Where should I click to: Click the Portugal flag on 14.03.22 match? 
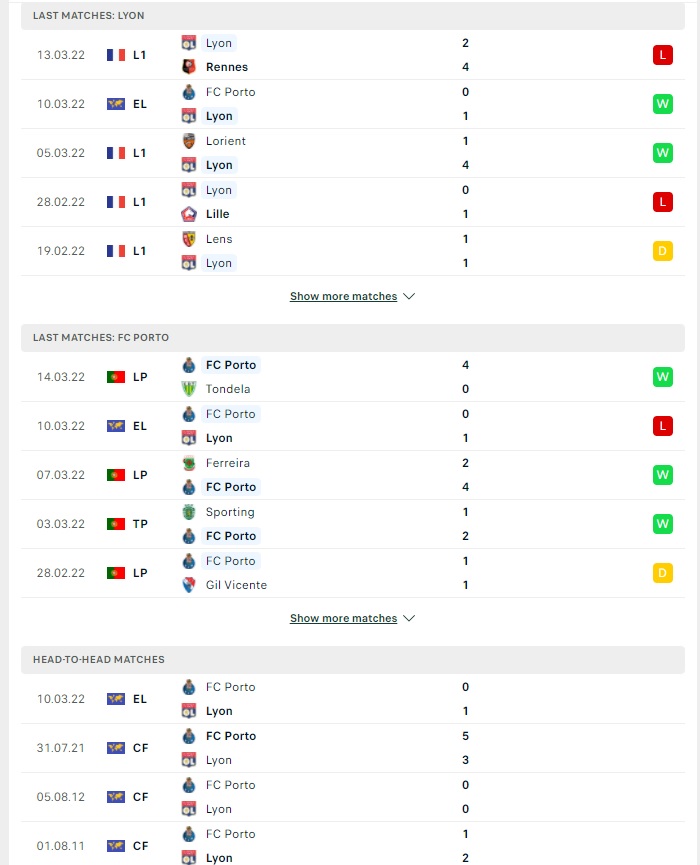(x=116, y=377)
